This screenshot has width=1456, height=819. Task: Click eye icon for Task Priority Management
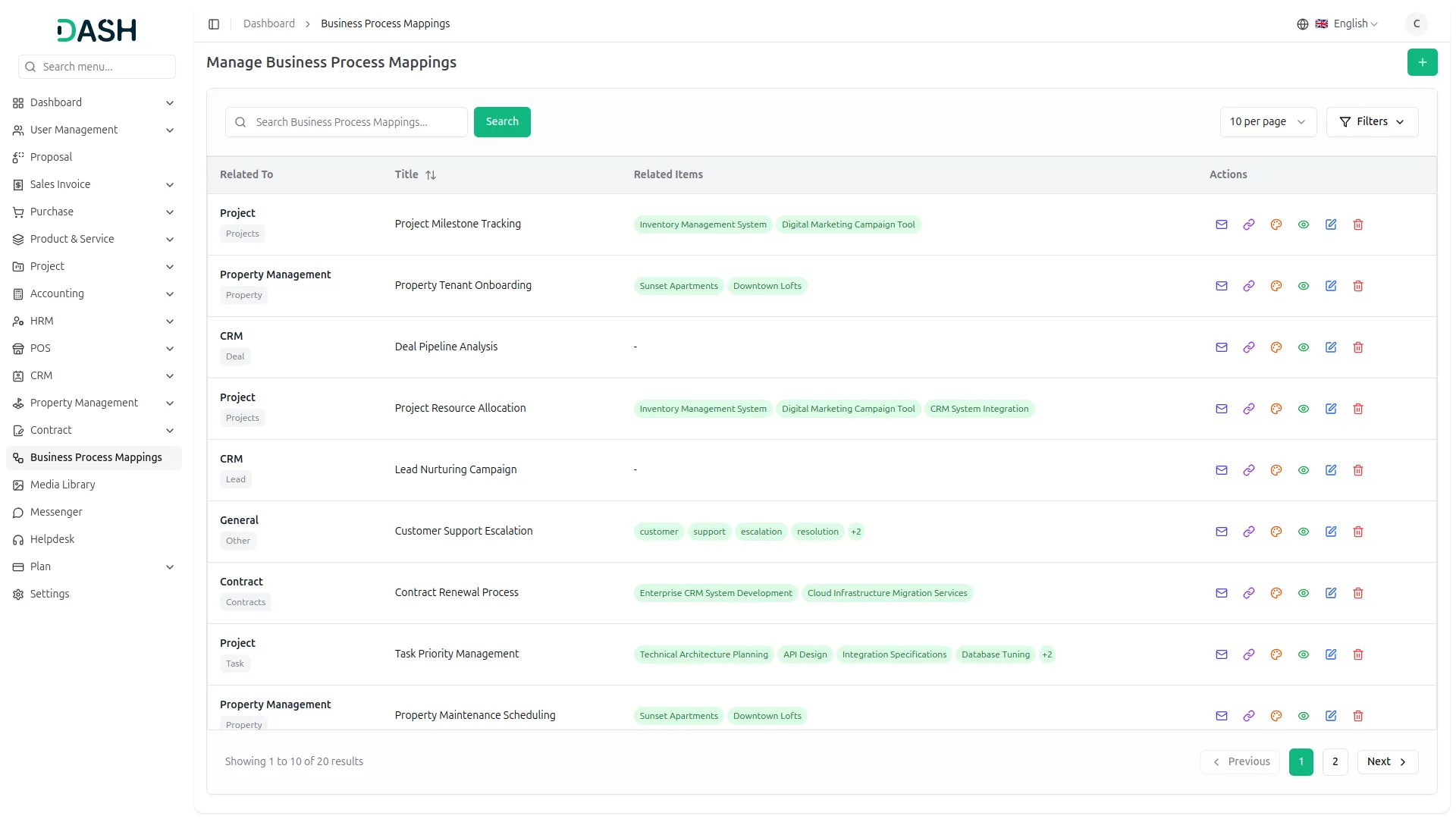(x=1303, y=654)
